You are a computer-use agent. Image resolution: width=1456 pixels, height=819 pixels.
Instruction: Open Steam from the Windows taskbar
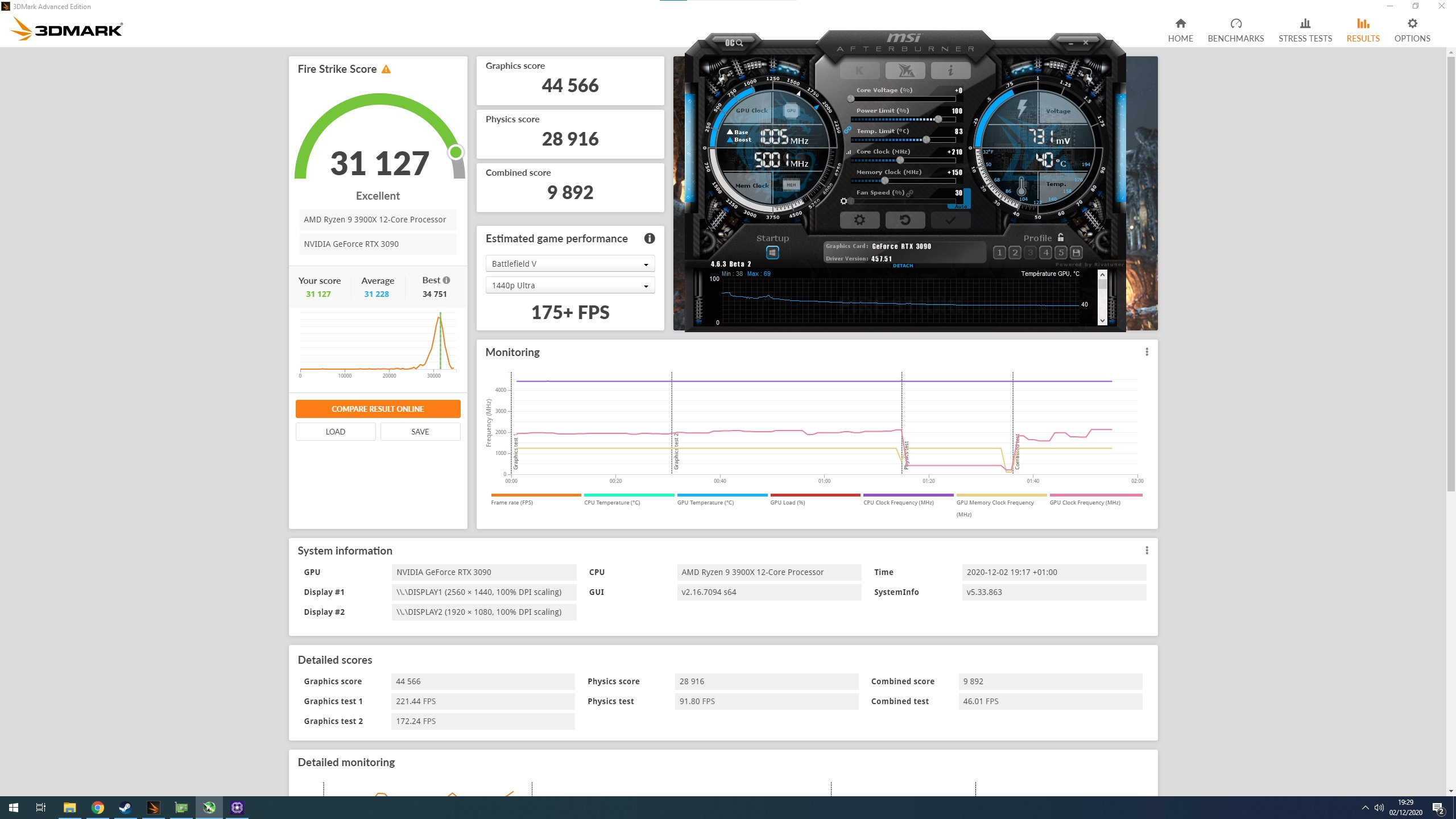(125, 808)
